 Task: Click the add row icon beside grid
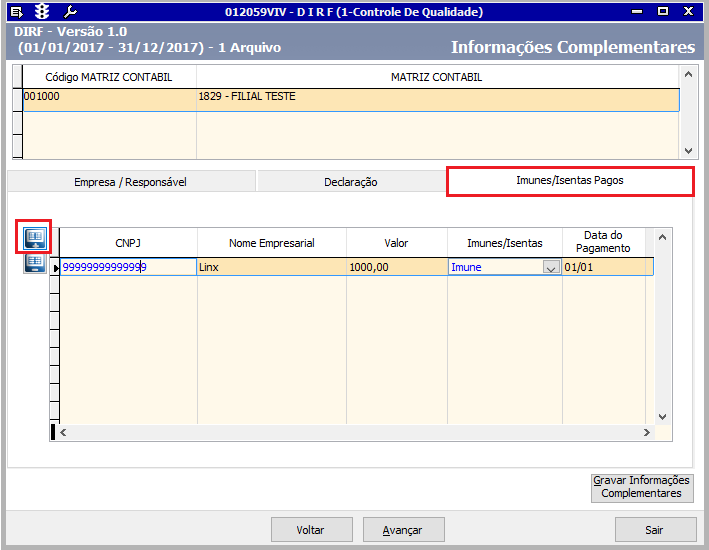click(x=35, y=237)
